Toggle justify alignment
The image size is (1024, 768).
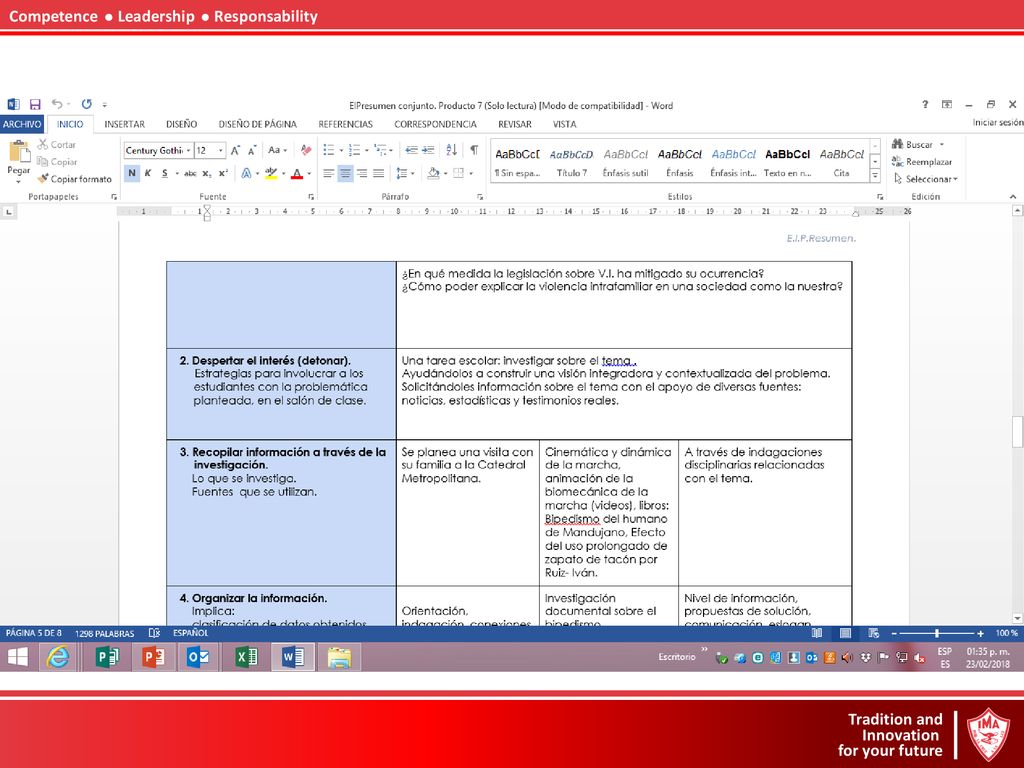click(x=378, y=173)
